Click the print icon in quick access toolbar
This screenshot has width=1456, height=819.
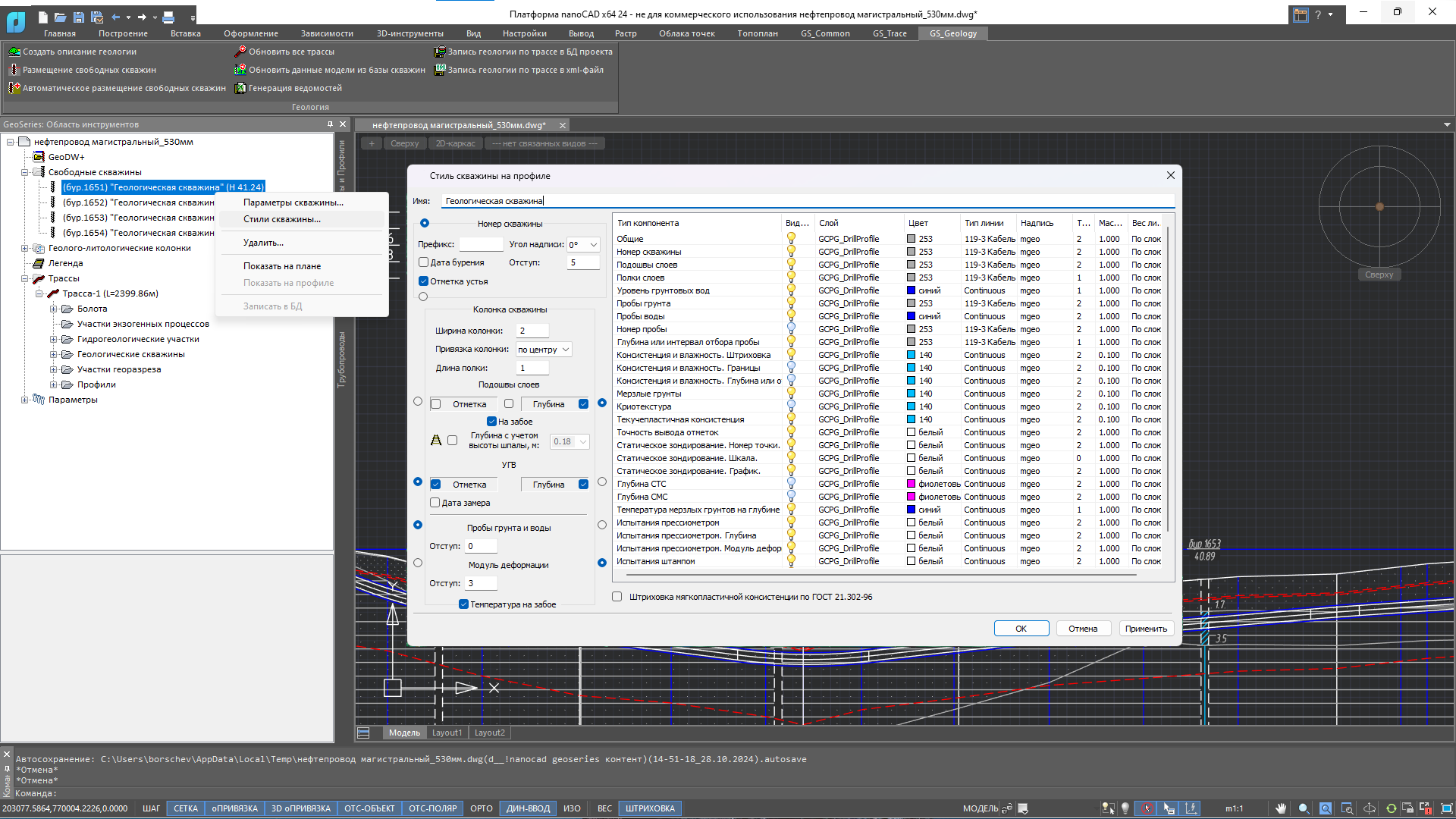coord(168,17)
